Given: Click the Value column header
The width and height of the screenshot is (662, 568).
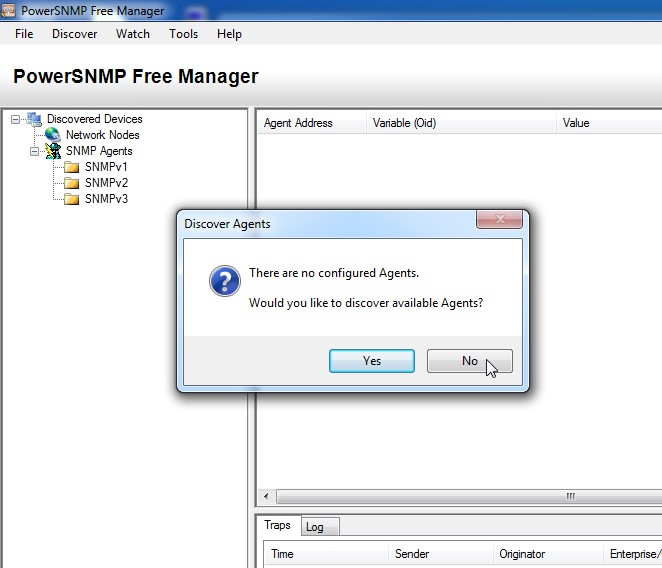Looking at the screenshot, I should 609,123.
